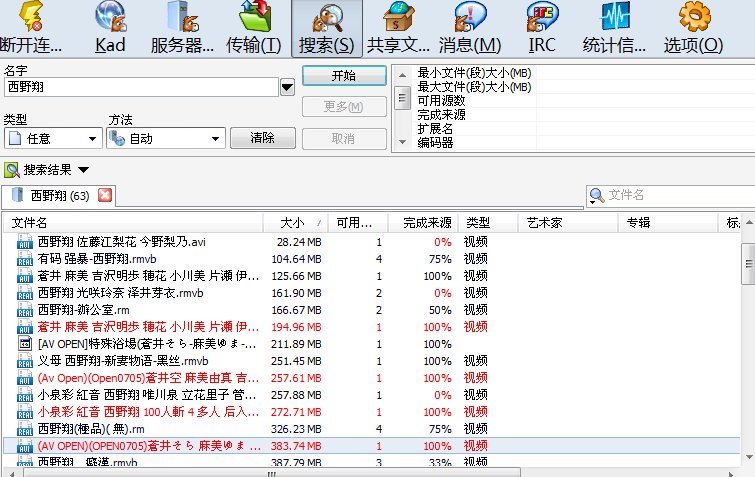
Task: Click the REAL icon of the 161.90 MB row
Action: coord(25,293)
